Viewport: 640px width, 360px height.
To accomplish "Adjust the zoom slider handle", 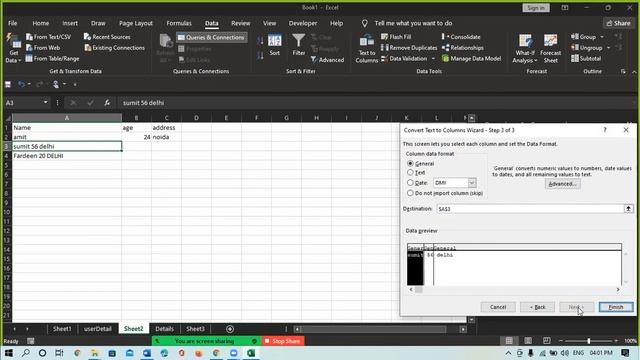I will point(589,341).
